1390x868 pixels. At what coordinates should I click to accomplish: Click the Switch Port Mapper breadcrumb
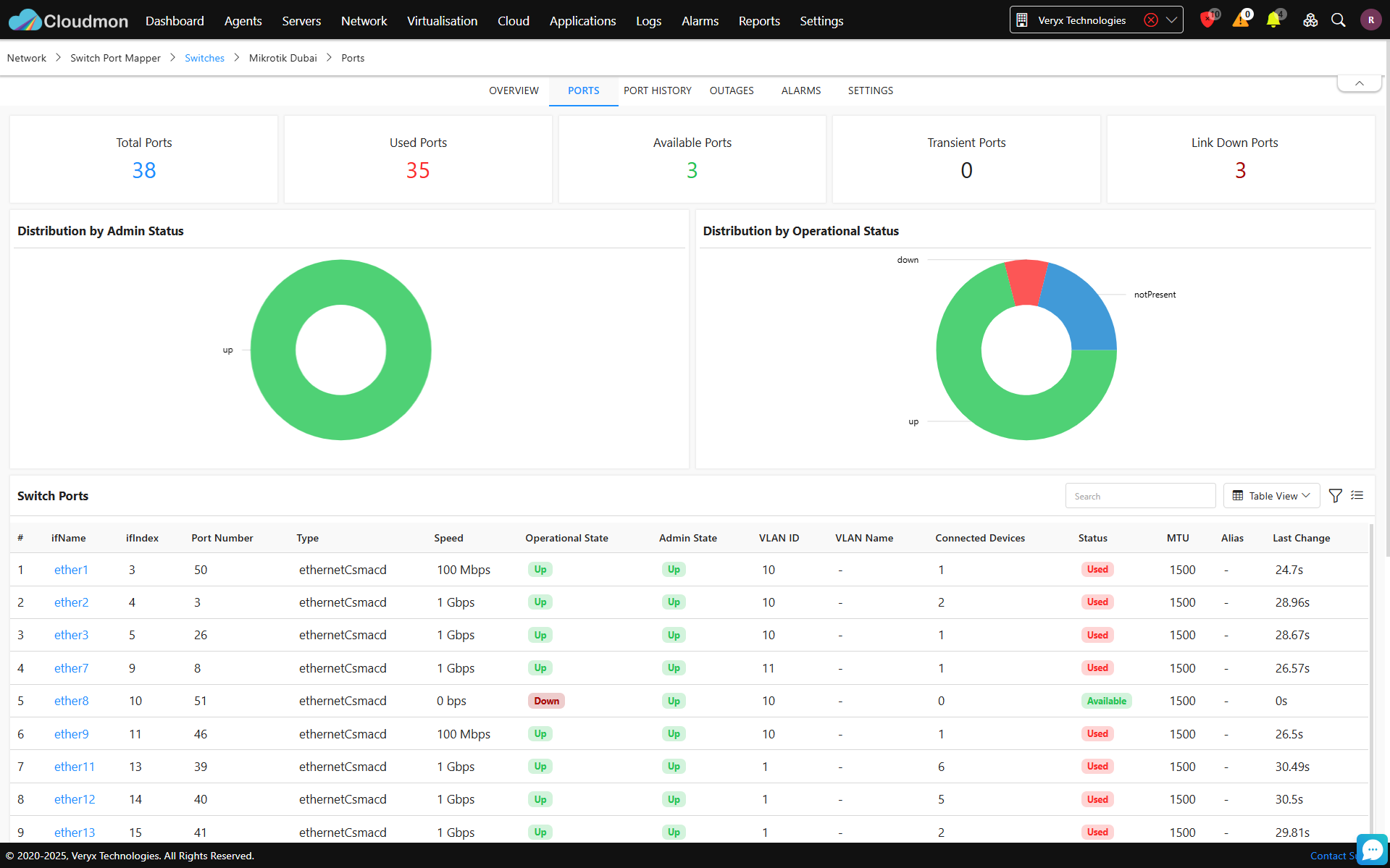tap(115, 58)
